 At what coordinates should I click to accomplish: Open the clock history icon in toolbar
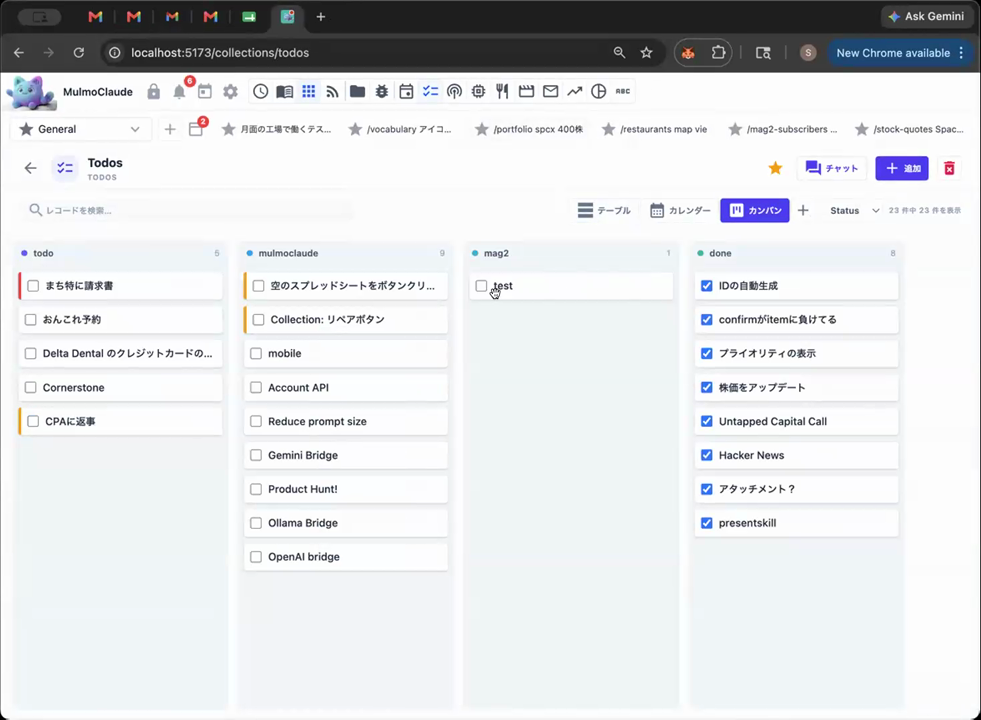point(261,91)
